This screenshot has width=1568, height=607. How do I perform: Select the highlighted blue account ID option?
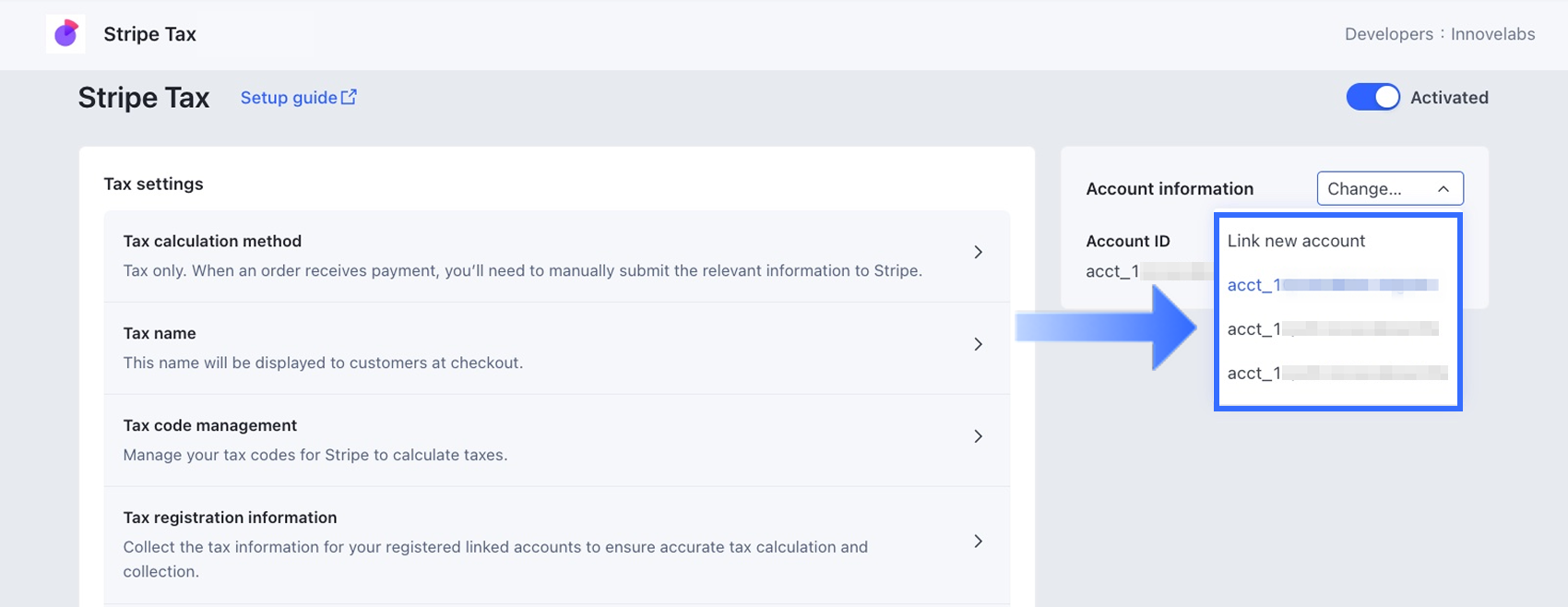1332,285
